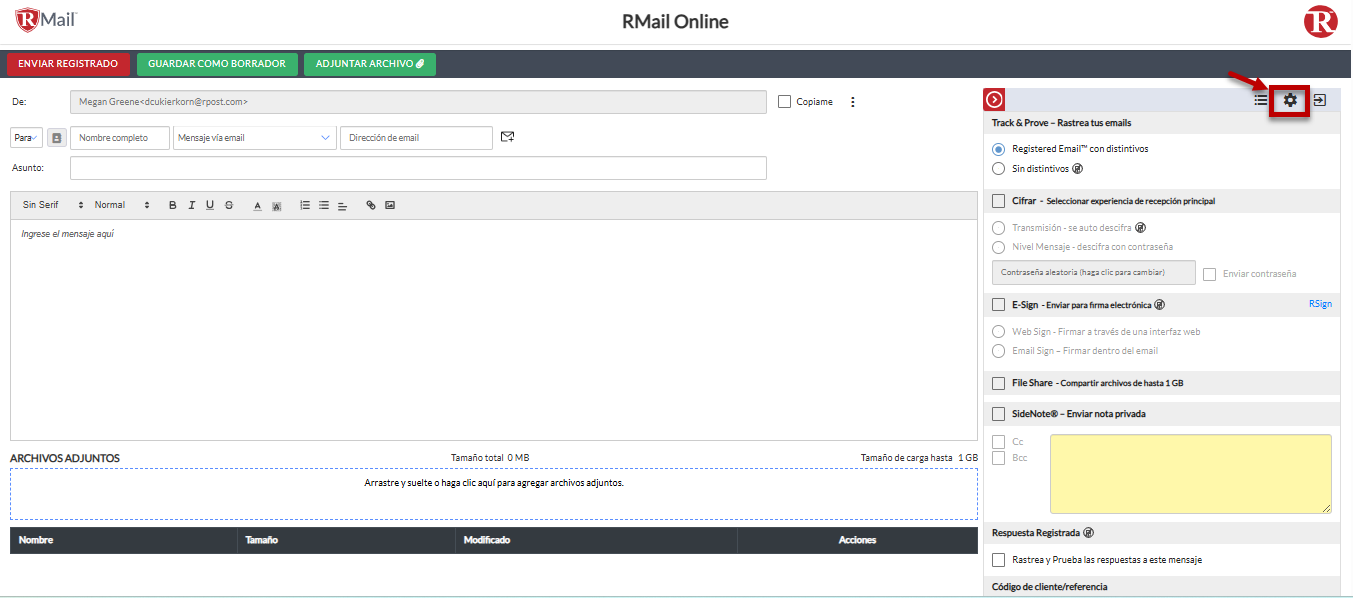
Task: Insert an image into the message
Action: pos(390,205)
